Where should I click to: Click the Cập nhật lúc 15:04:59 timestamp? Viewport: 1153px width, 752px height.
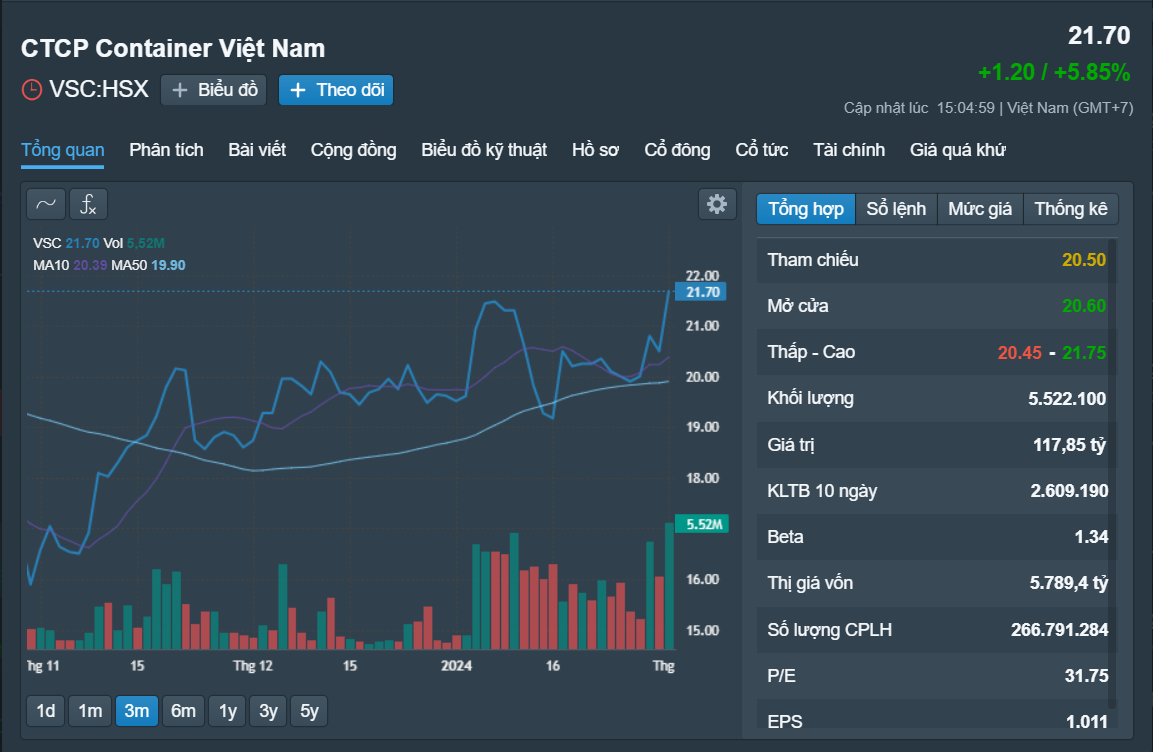[x=919, y=108]
